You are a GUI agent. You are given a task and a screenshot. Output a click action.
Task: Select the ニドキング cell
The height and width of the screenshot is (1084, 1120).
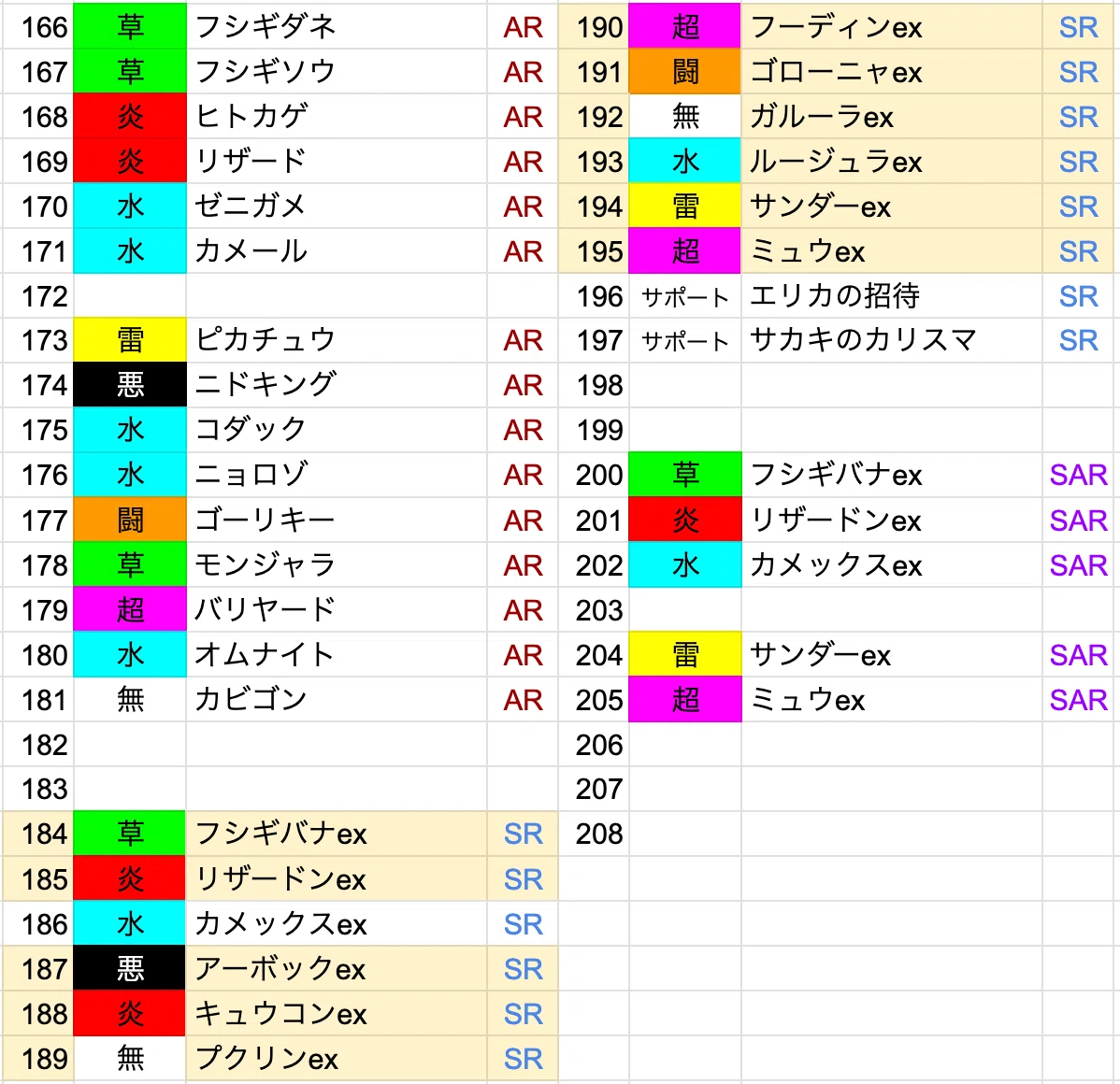tap(337, 385)
